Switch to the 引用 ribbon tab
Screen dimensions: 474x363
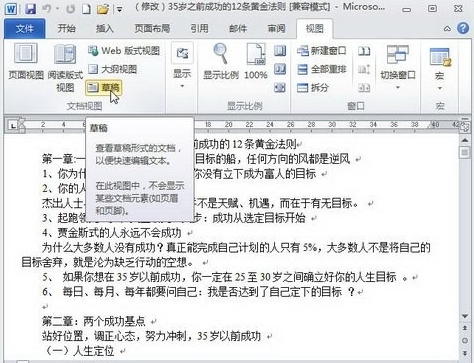pos(199,29)
